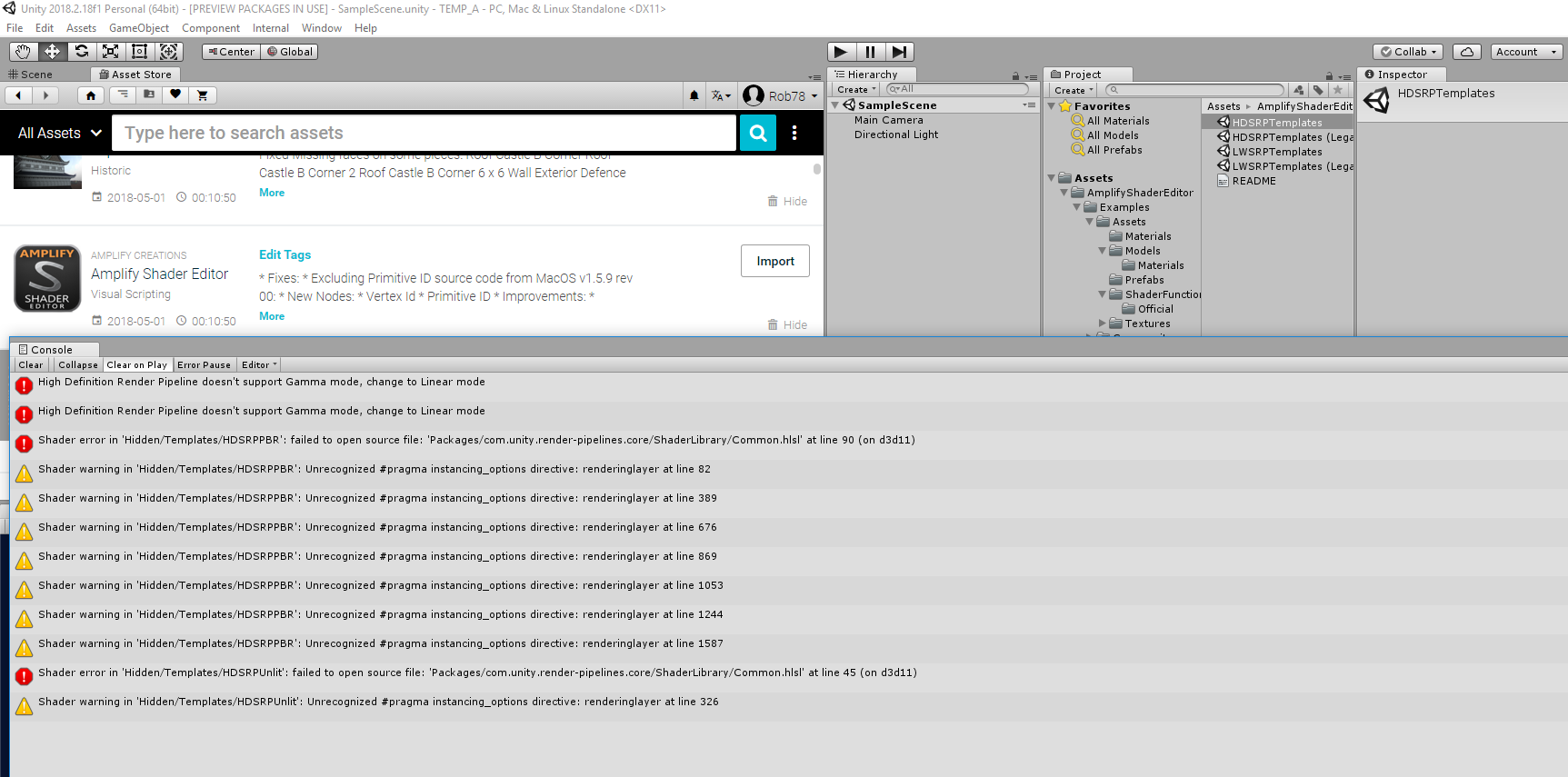Select HDSRPUnlit shader error at line 45

(x=789, y=676)
